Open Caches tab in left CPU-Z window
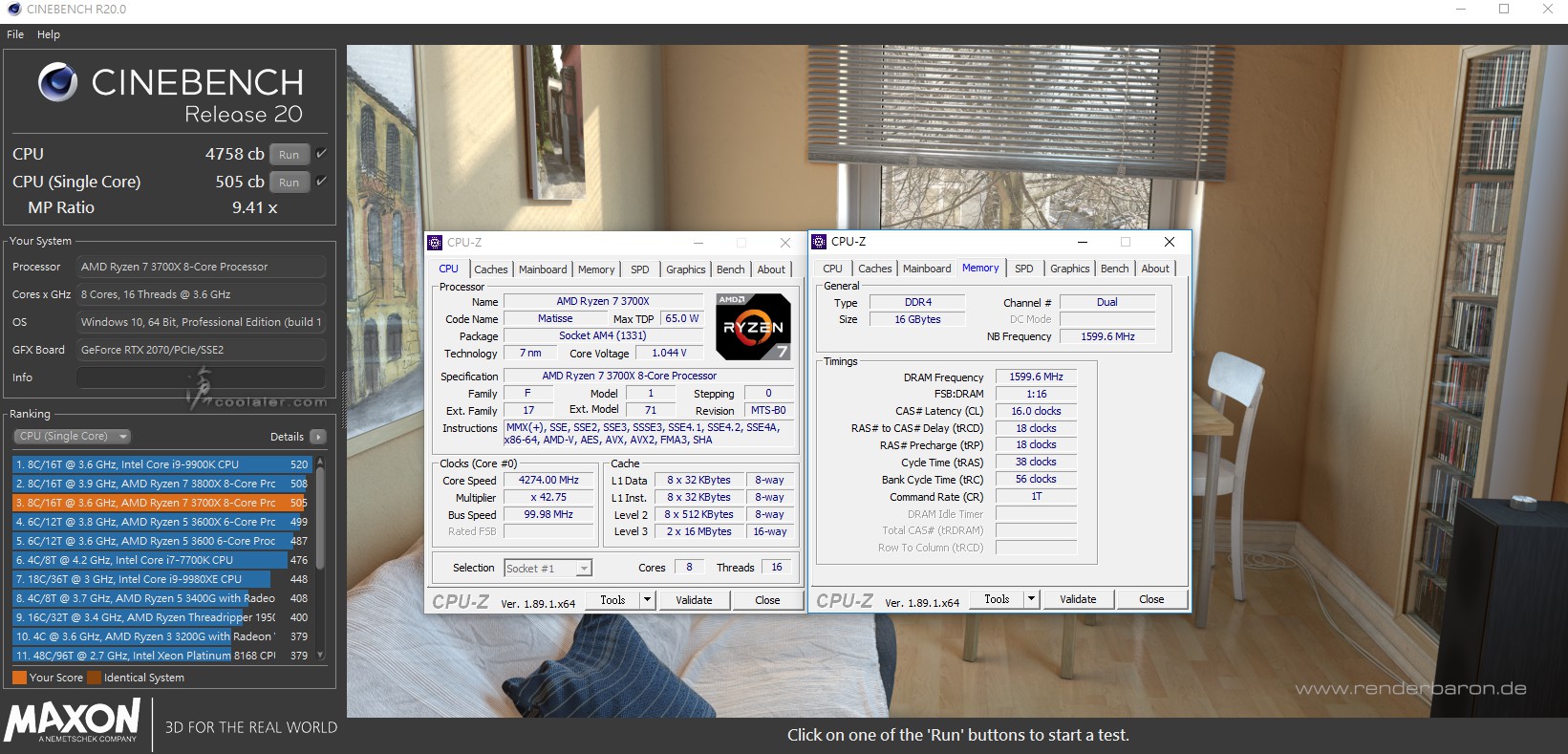This screenshot has width=1568, height=754. click(x=491, y=269)
